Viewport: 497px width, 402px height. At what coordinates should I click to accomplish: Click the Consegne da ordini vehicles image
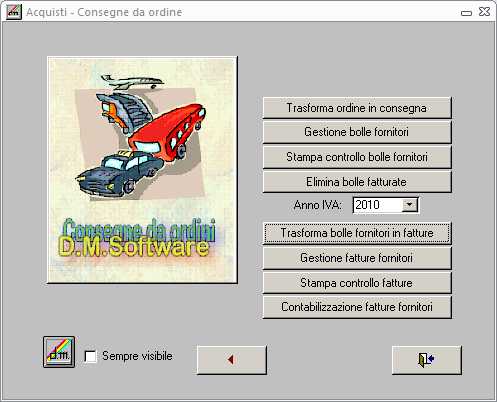click(142, 170)
